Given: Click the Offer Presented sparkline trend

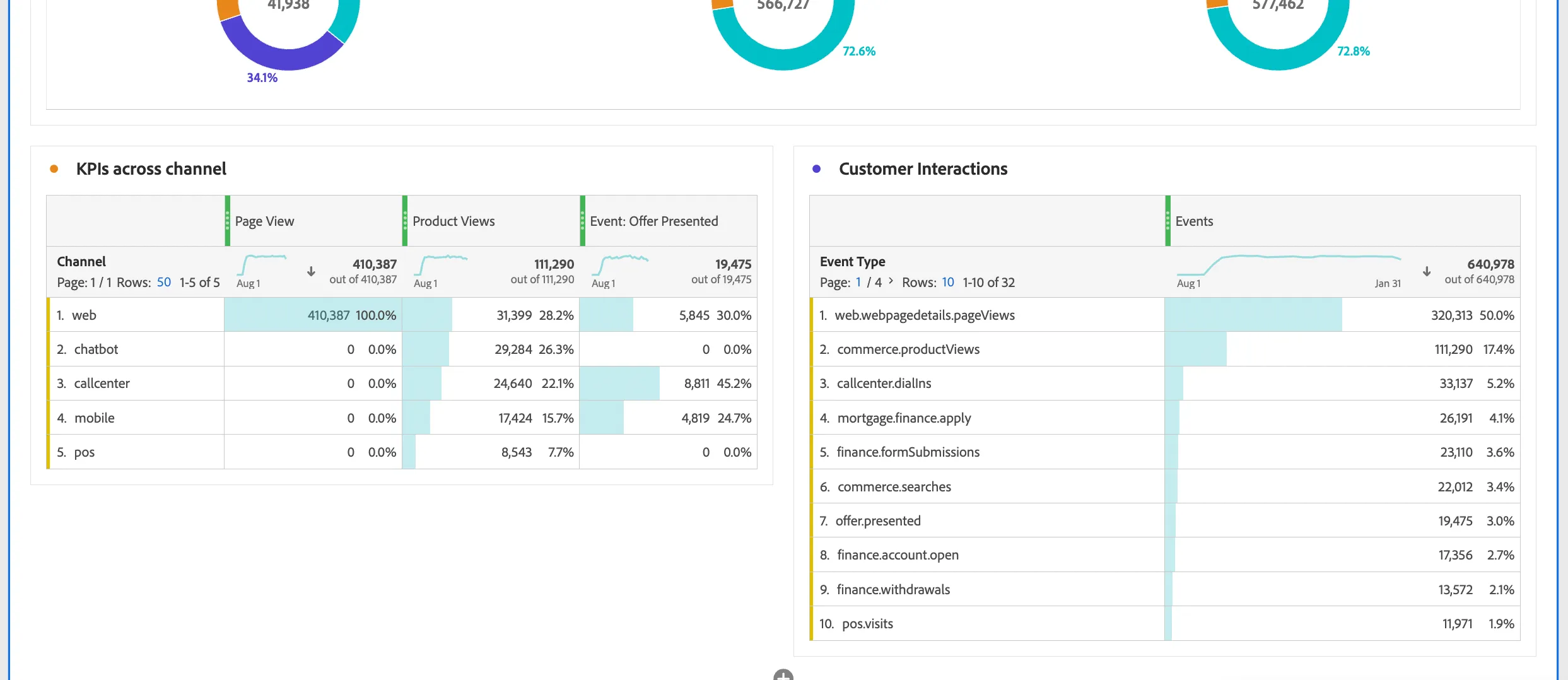Looking at the screenshot, I should coord(620,265).
